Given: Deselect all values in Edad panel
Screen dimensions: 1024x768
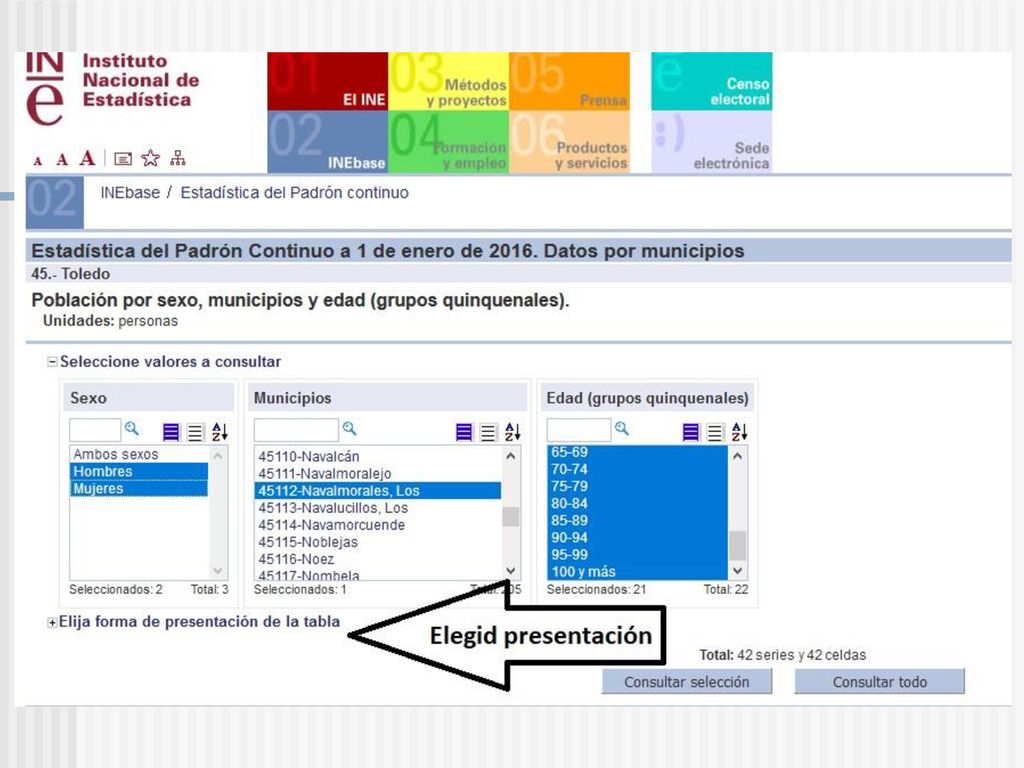Looking at the screenshot, I should pyautogui.click(x=715, y=432).
